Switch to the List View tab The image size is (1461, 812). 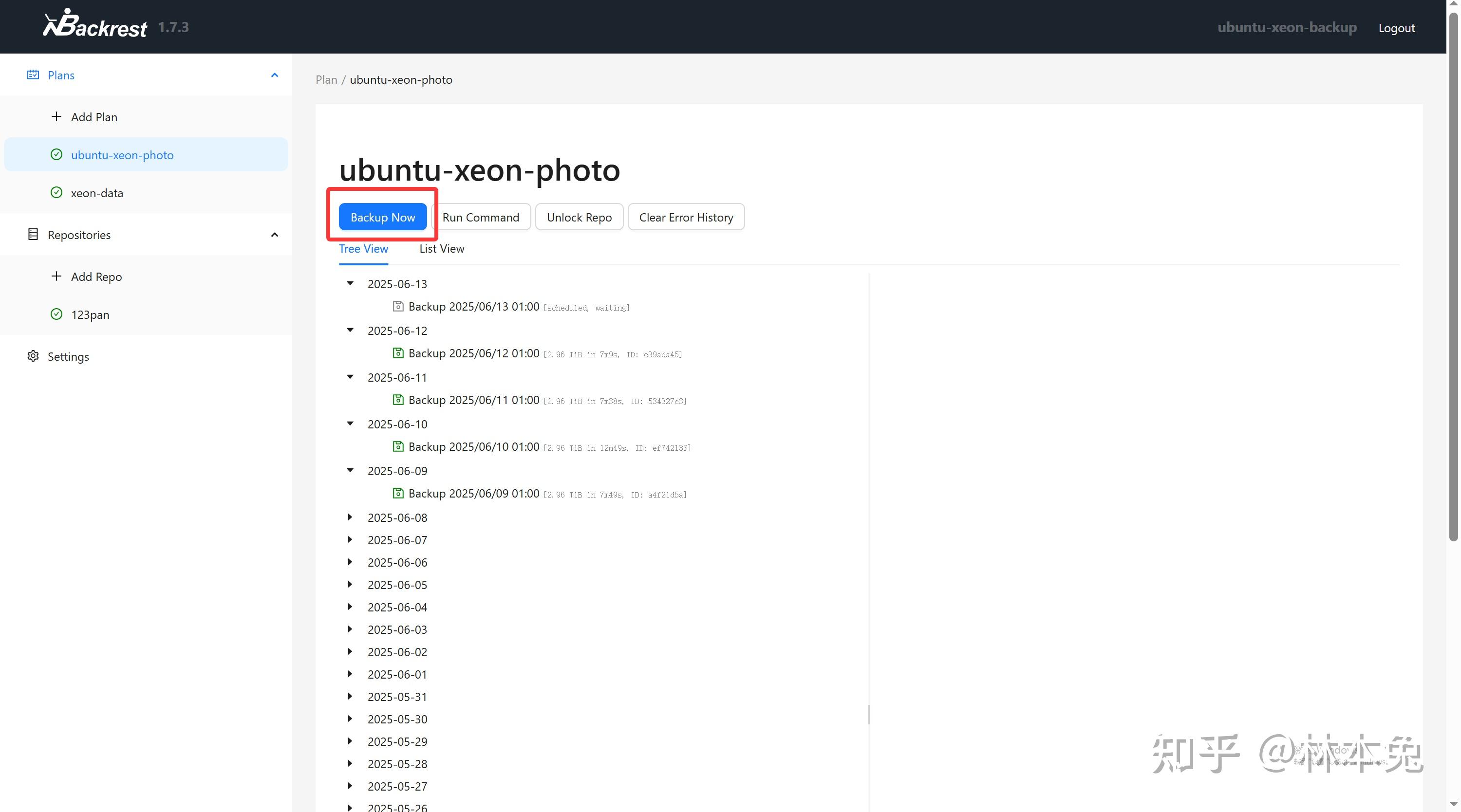[x=441, y=248]
